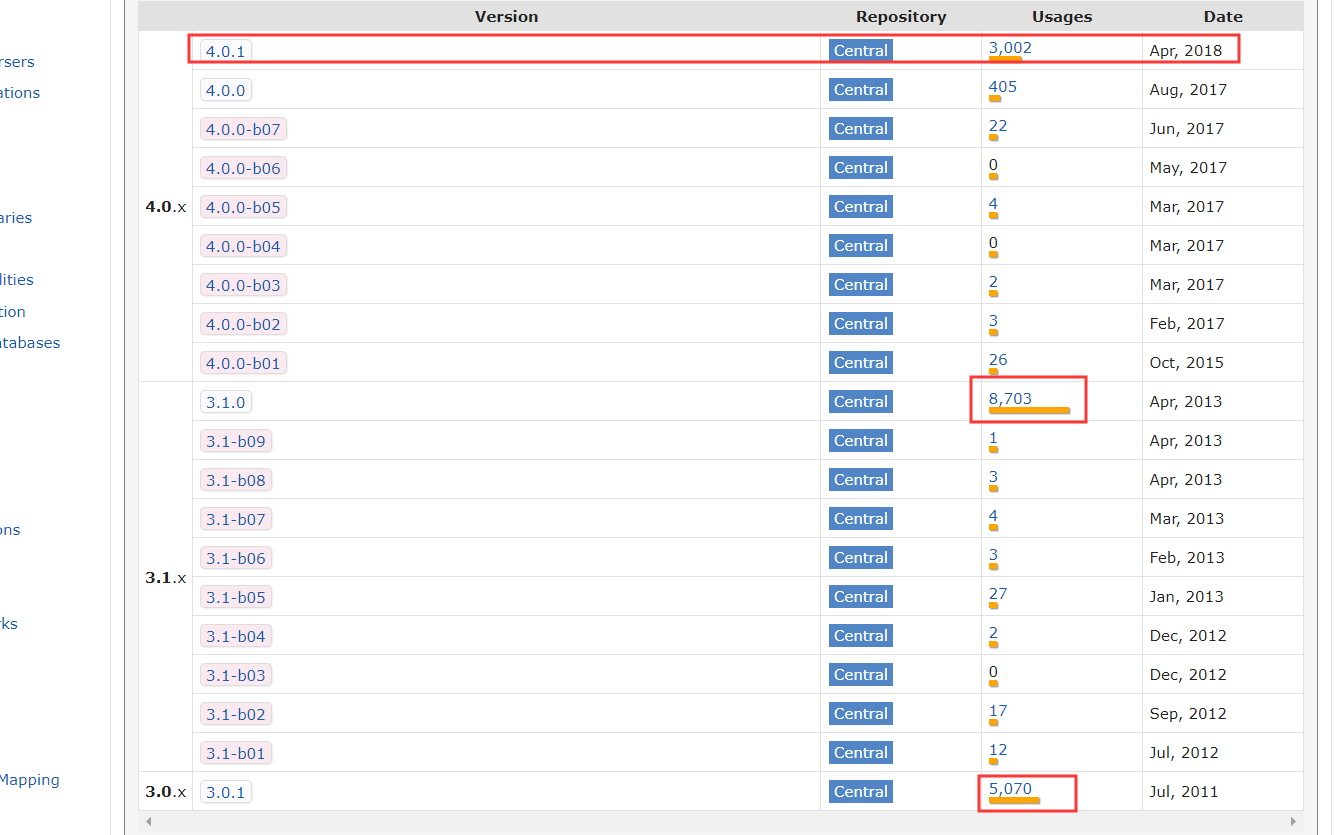The width and height of the screenshot is (1343, 835).
Task: Click the Version column header
Action: pyautogui.click(x=506, y=17)
